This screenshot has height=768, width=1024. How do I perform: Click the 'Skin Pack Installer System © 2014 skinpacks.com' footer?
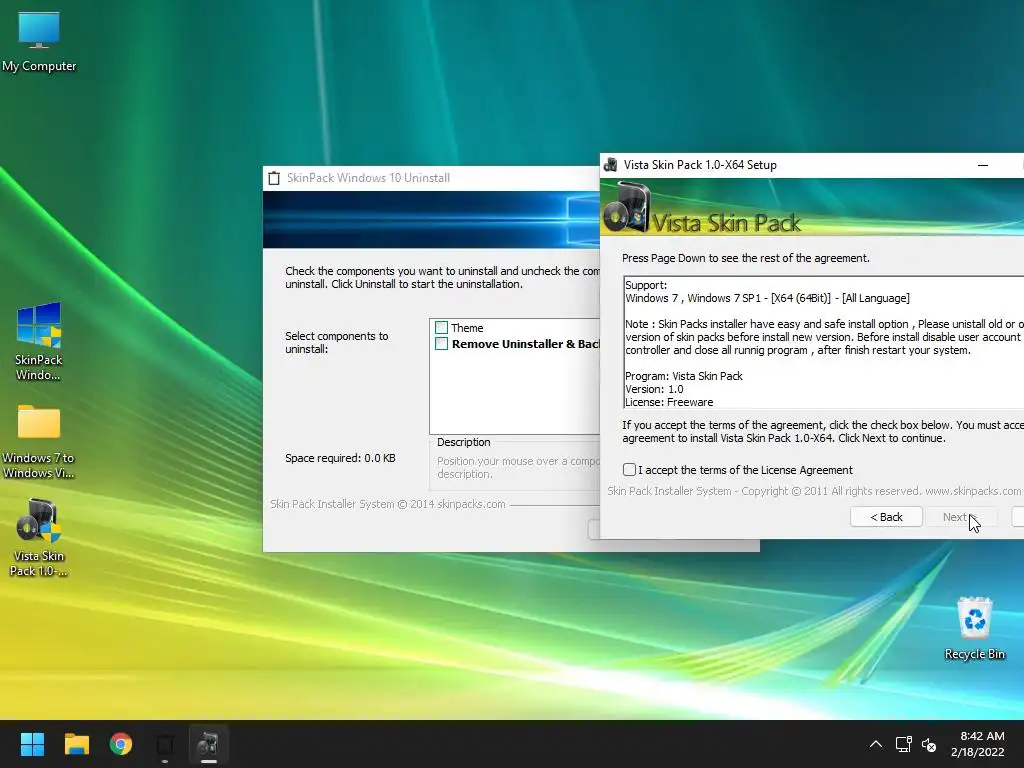(388, 504)
